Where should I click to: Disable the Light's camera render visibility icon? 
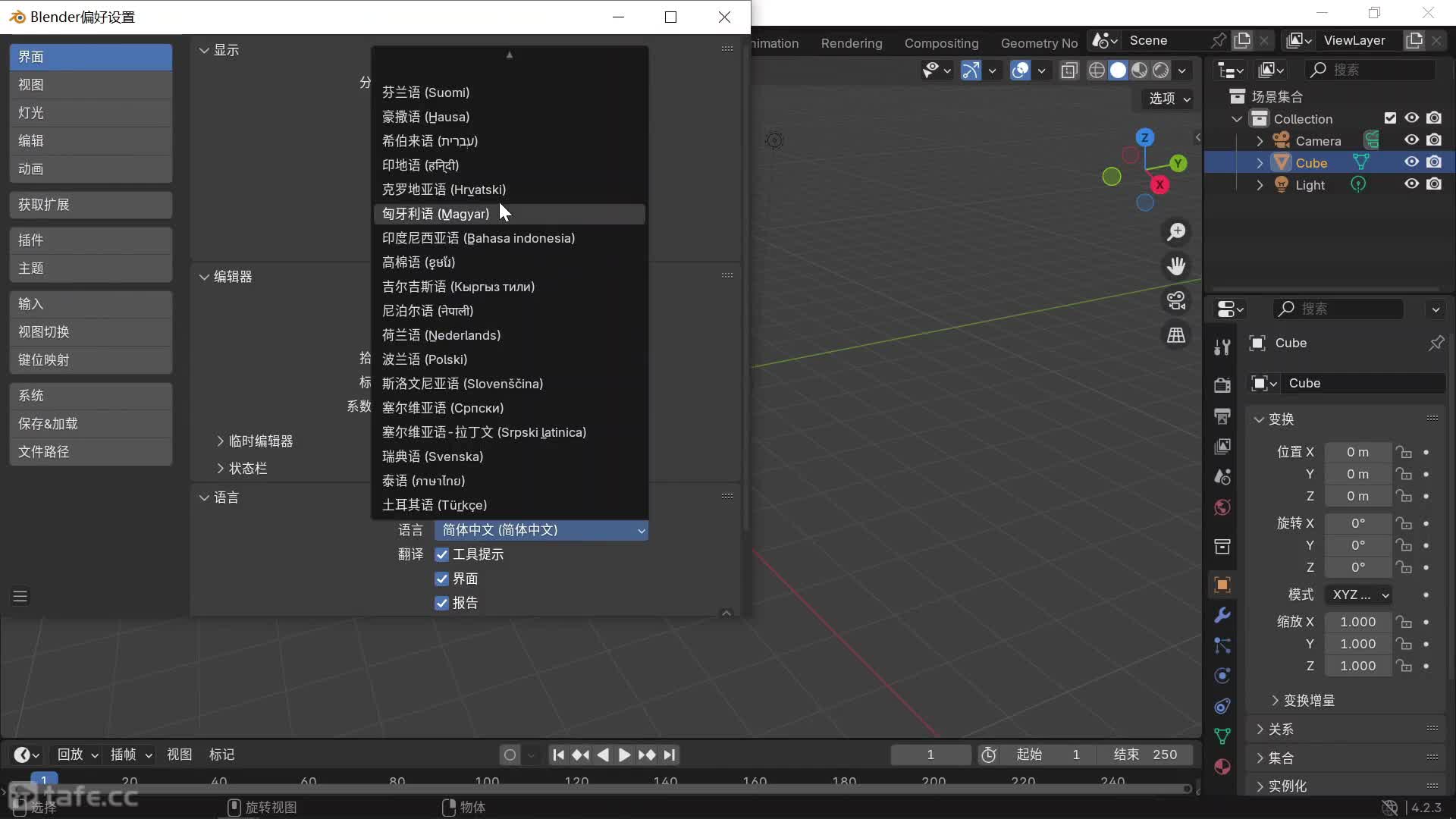1435,184
